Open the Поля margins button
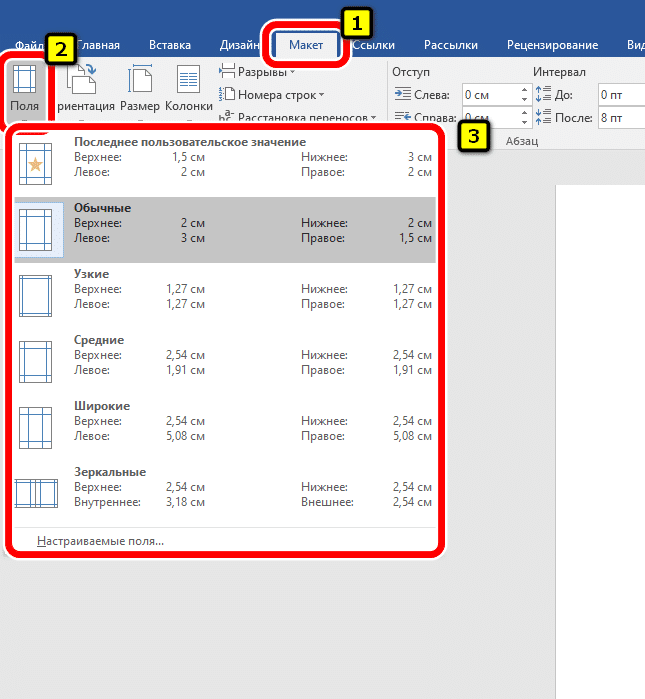The height and width of the screenshot is (699, 645). [24, 91]
